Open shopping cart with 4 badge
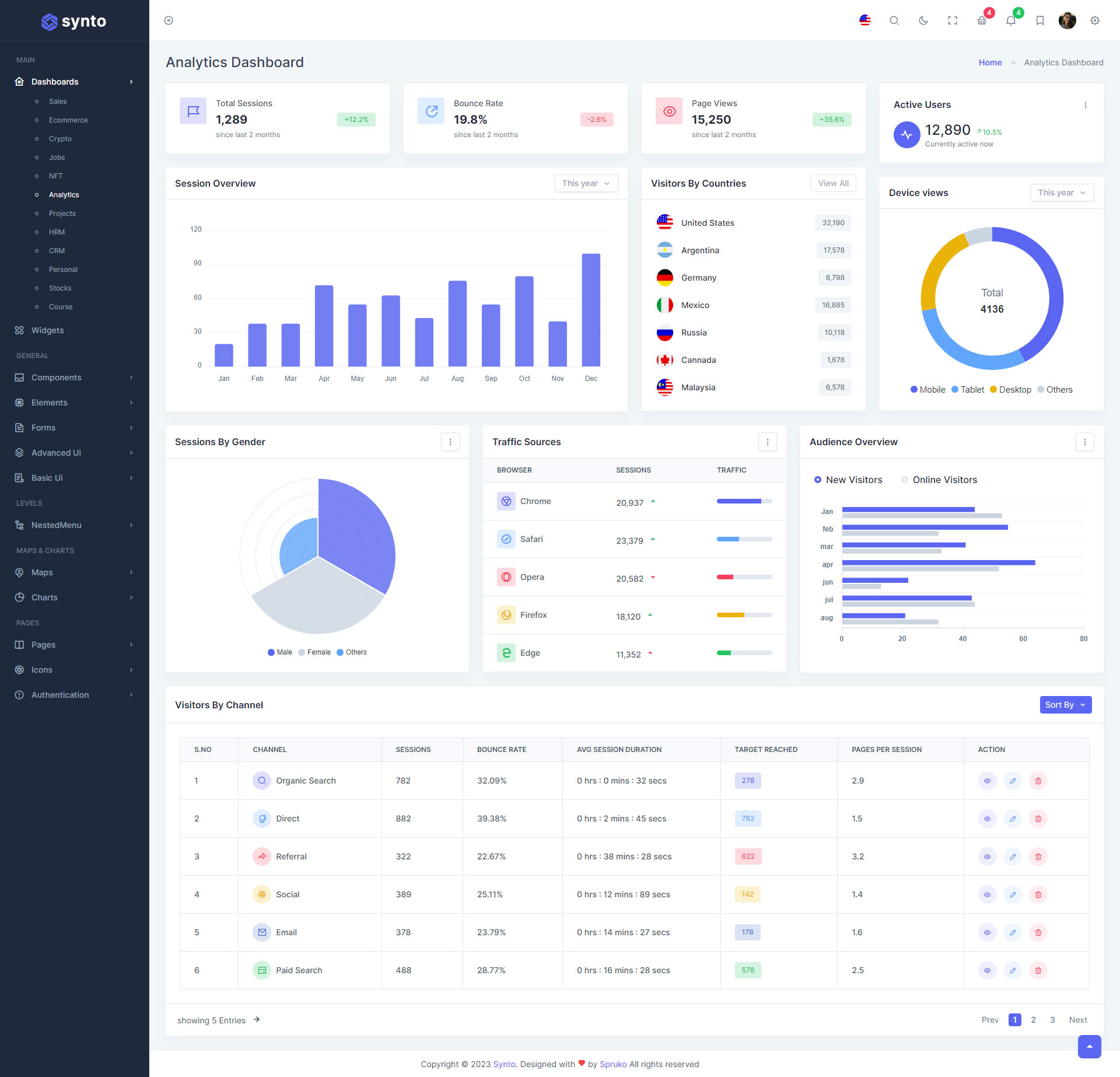Viewport: 1120px width, 1077px height. click(982, 20)
